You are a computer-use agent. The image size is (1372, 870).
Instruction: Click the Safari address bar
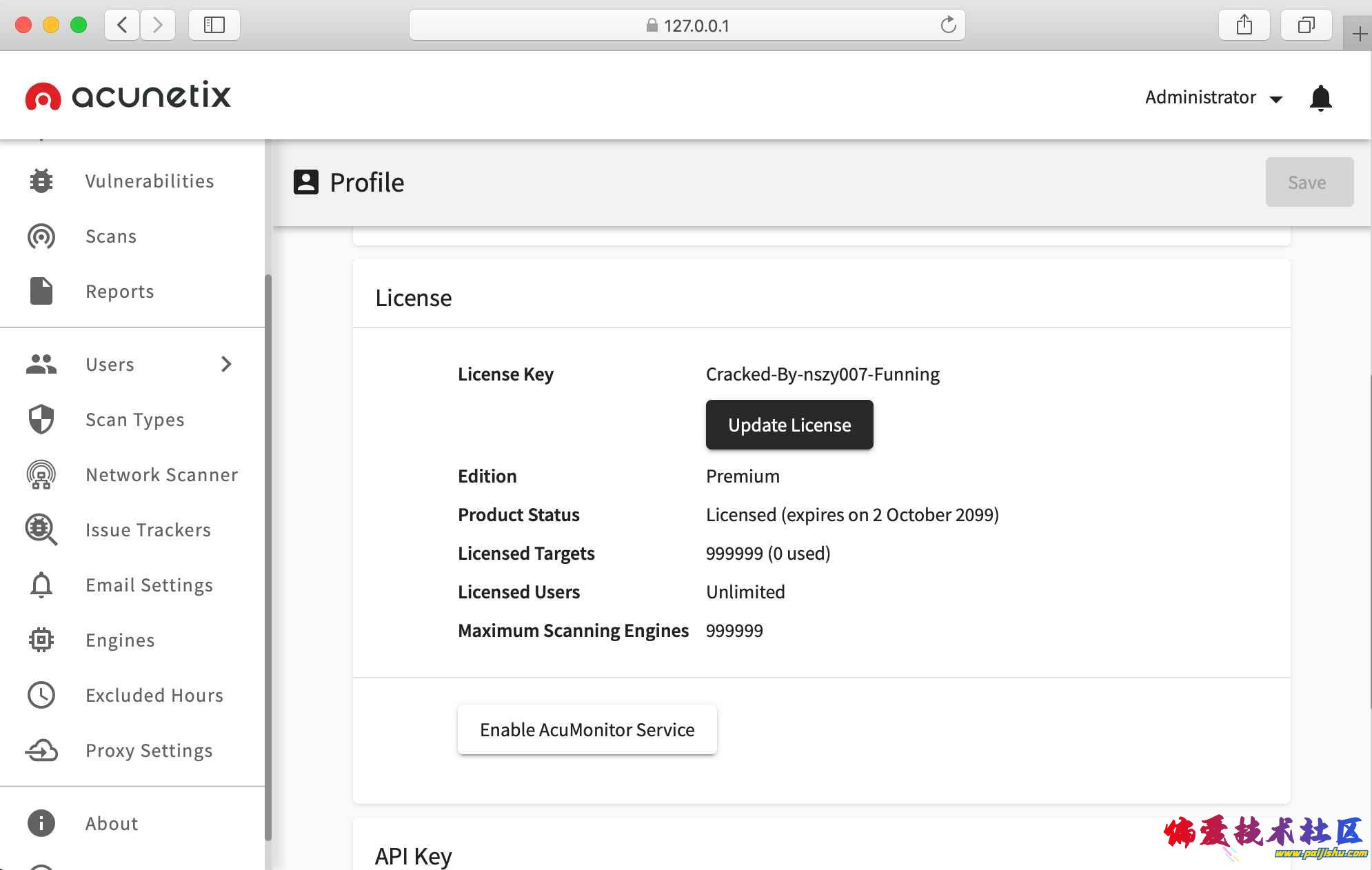click(687, 26)
